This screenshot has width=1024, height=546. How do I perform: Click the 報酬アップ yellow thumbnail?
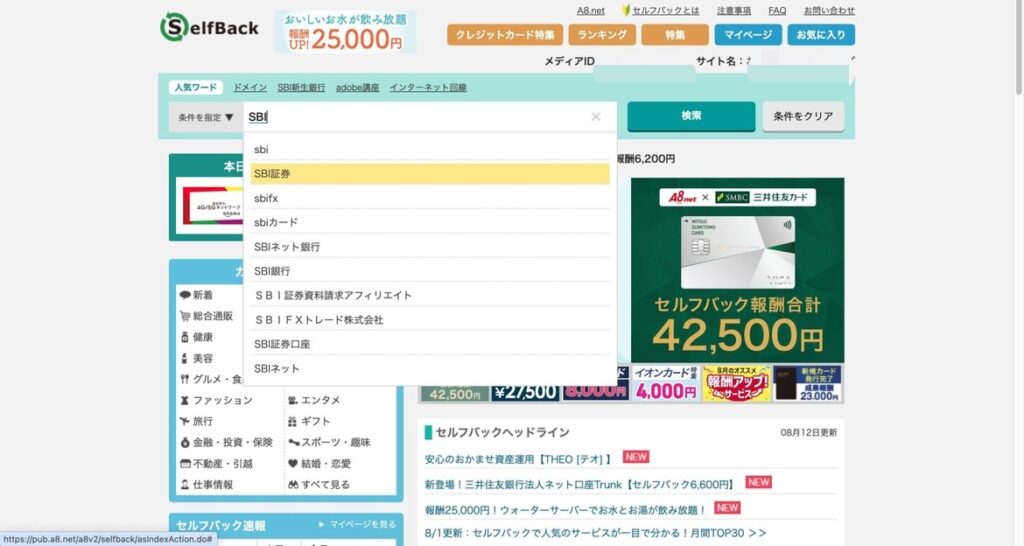pyautogui.click(x=735, y=383)
